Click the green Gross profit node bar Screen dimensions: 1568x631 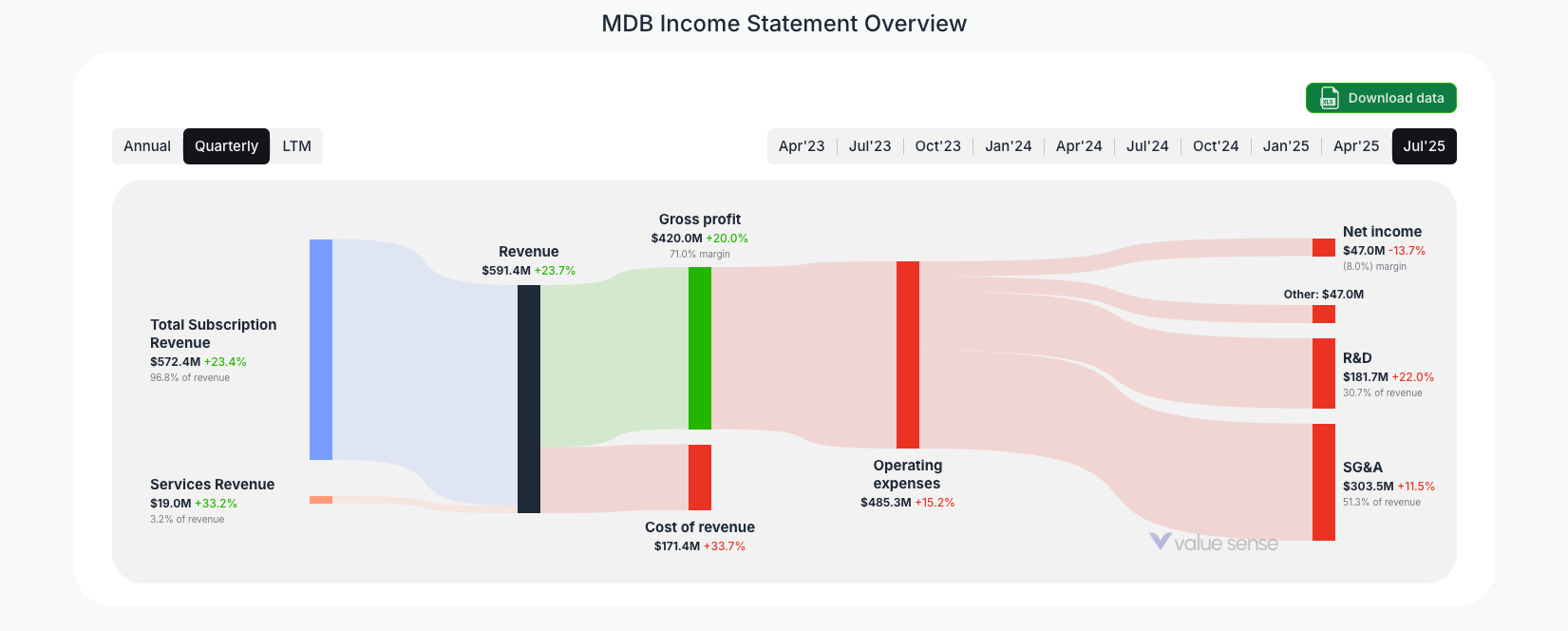(698, 347)
